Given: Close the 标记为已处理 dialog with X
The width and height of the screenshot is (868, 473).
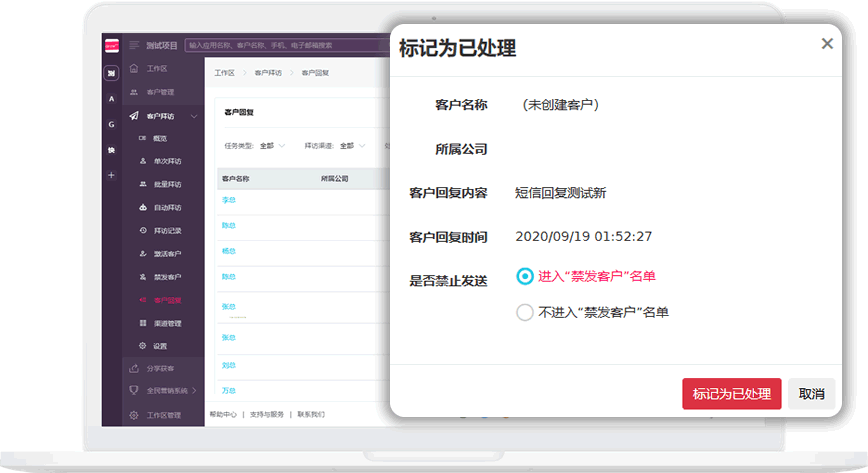Looking at the screenshot, I should point(827,44).
